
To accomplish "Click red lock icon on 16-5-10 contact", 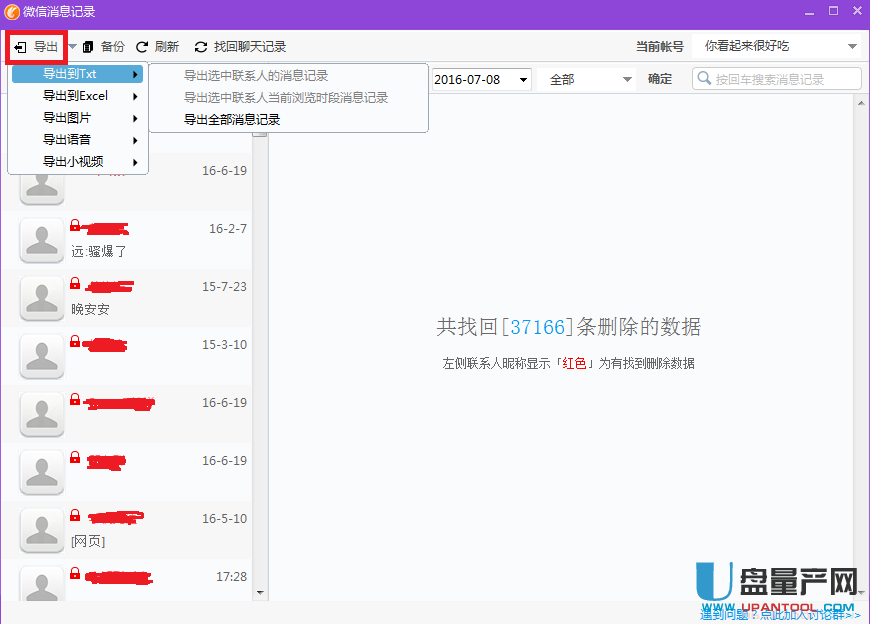I will 75,516.
